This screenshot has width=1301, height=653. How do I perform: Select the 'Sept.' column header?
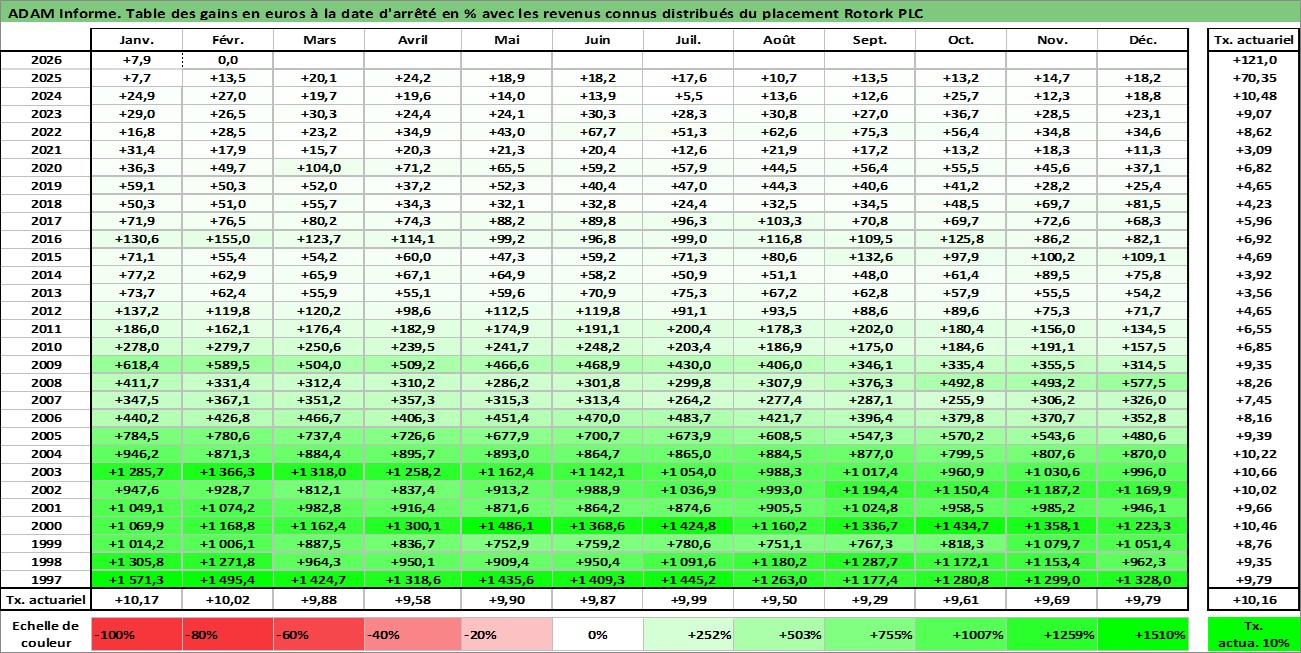(869, 40)
